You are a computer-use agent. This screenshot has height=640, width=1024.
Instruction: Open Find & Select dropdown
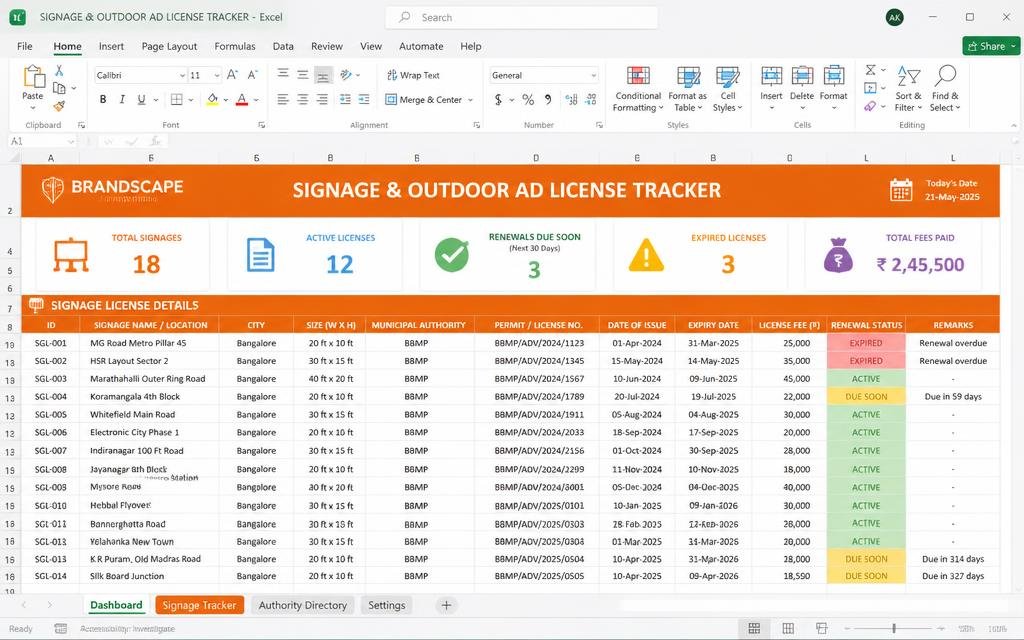[x=945, y=89]
